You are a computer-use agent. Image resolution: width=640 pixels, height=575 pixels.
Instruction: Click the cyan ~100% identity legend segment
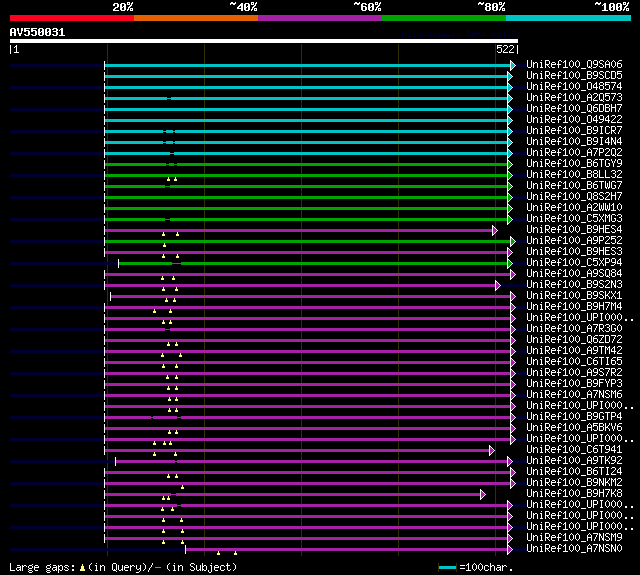569,18
